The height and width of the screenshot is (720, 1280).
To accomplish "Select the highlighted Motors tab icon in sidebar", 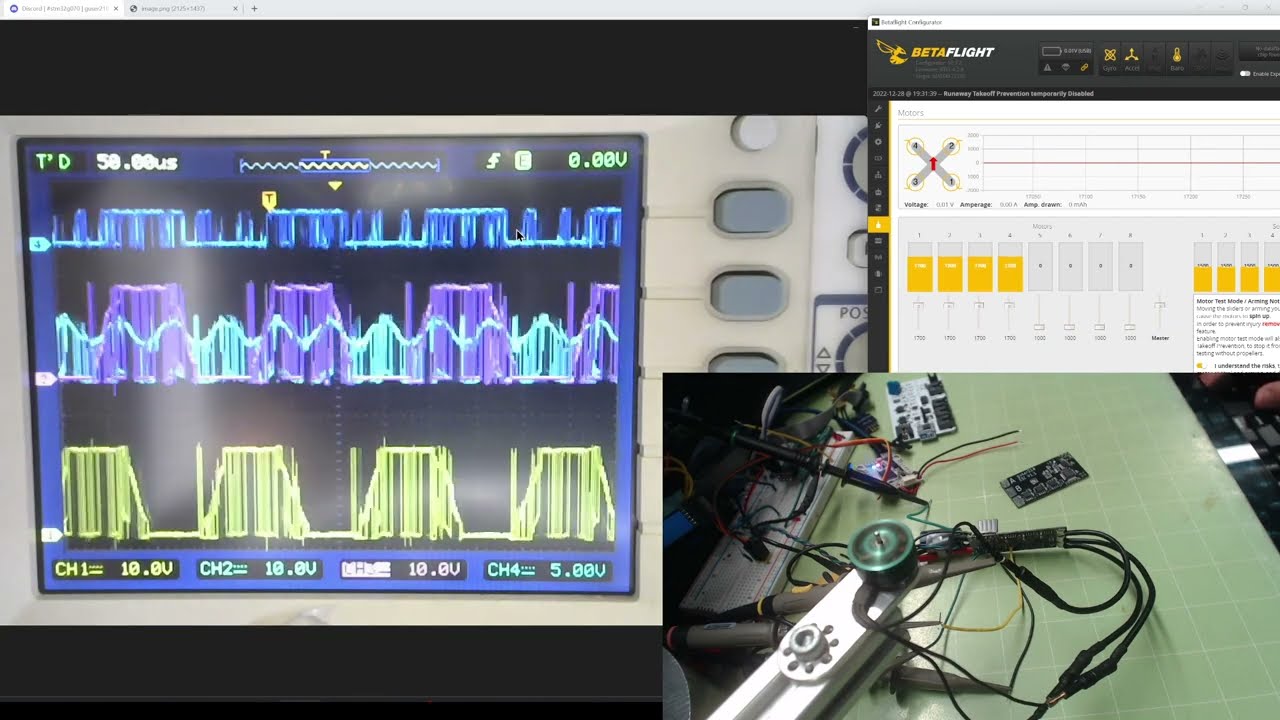I will (878, 224).
